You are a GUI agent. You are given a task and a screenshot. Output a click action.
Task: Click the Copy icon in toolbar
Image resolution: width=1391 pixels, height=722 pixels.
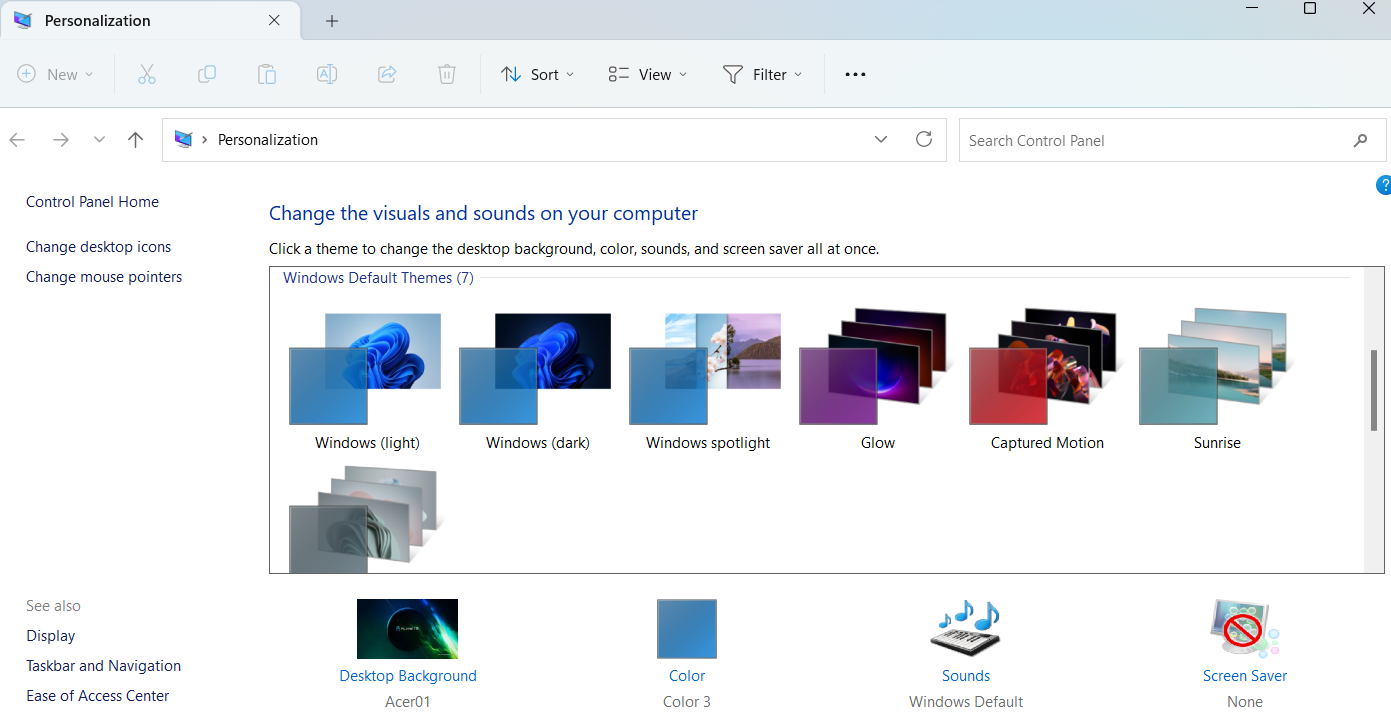pyautogui.click(x=207, y=74)
